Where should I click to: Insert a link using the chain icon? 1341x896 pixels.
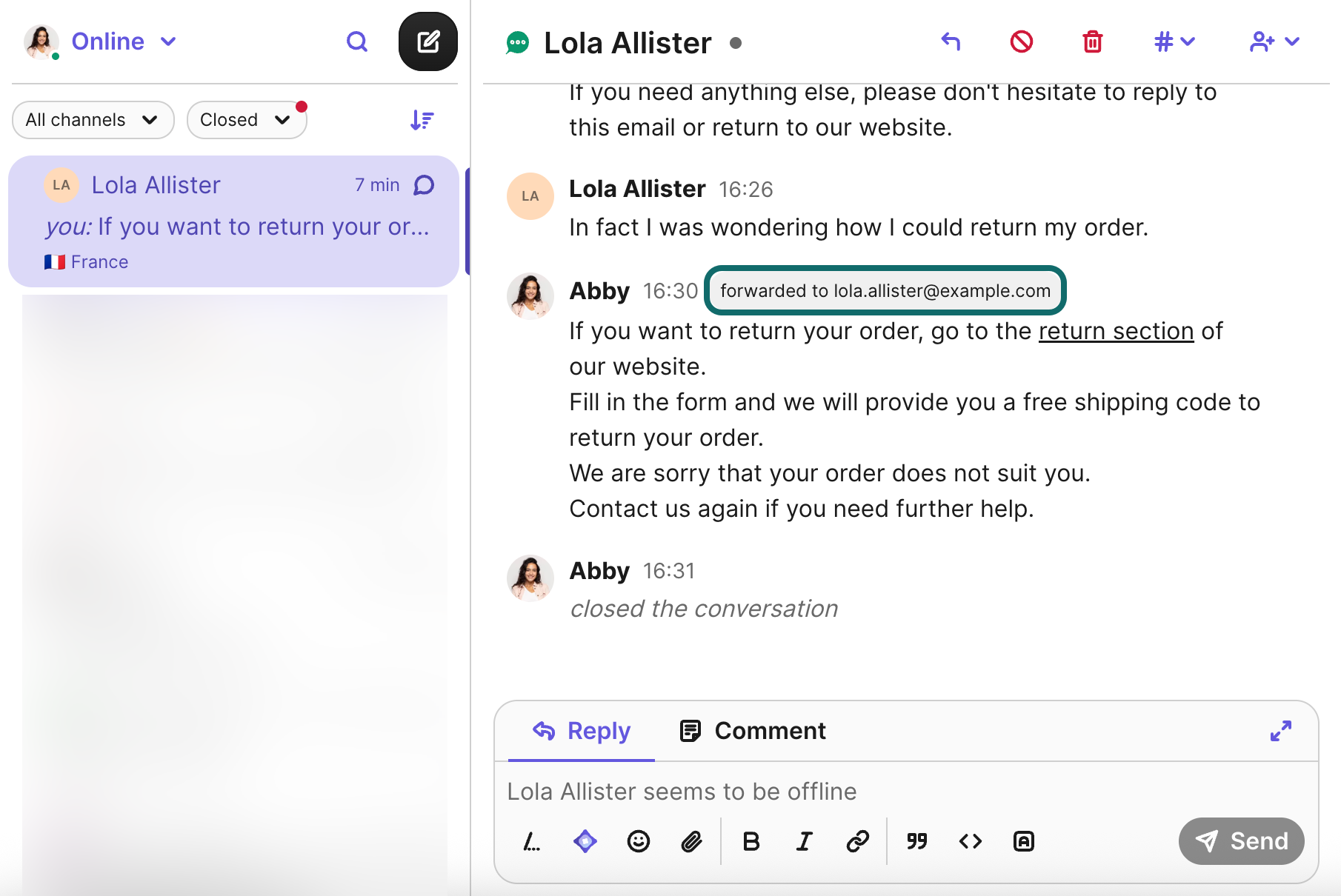(x=857, y=841)
